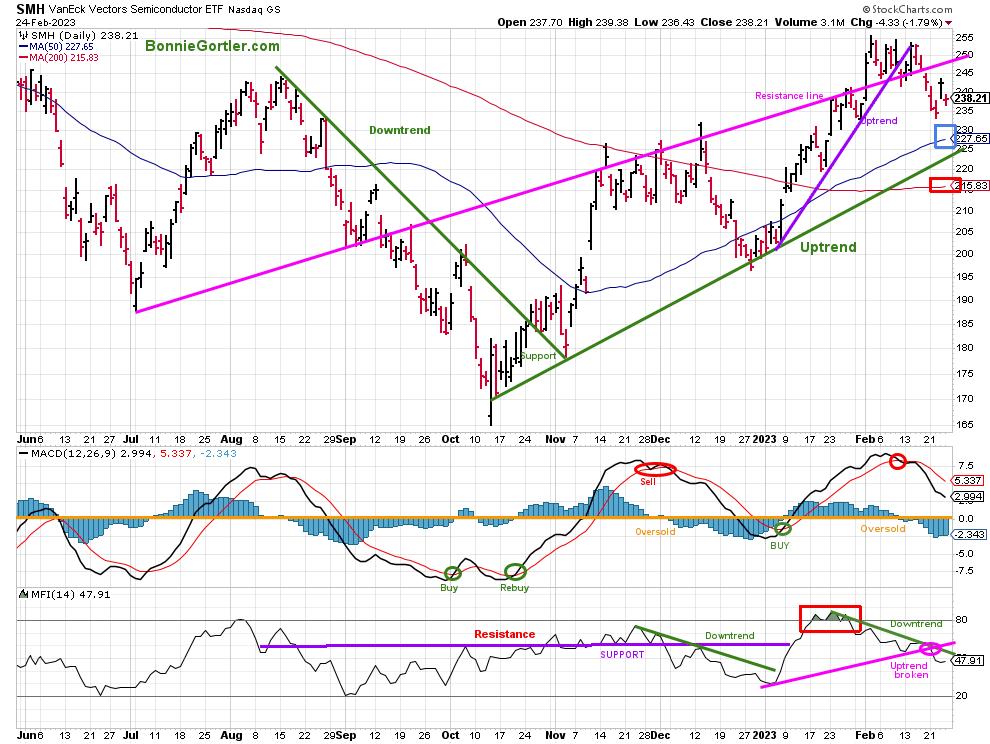Click the 165 price label on right axis

pyautogui.click(x=964, y=424)
